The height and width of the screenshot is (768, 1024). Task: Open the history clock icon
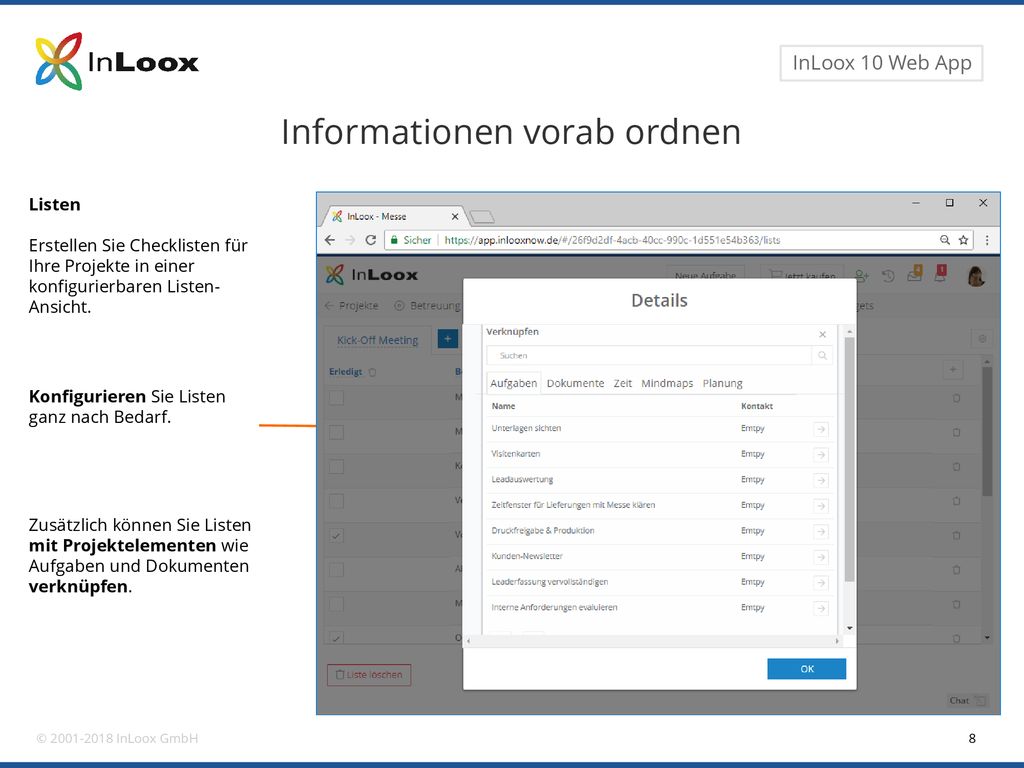(888, 276)
